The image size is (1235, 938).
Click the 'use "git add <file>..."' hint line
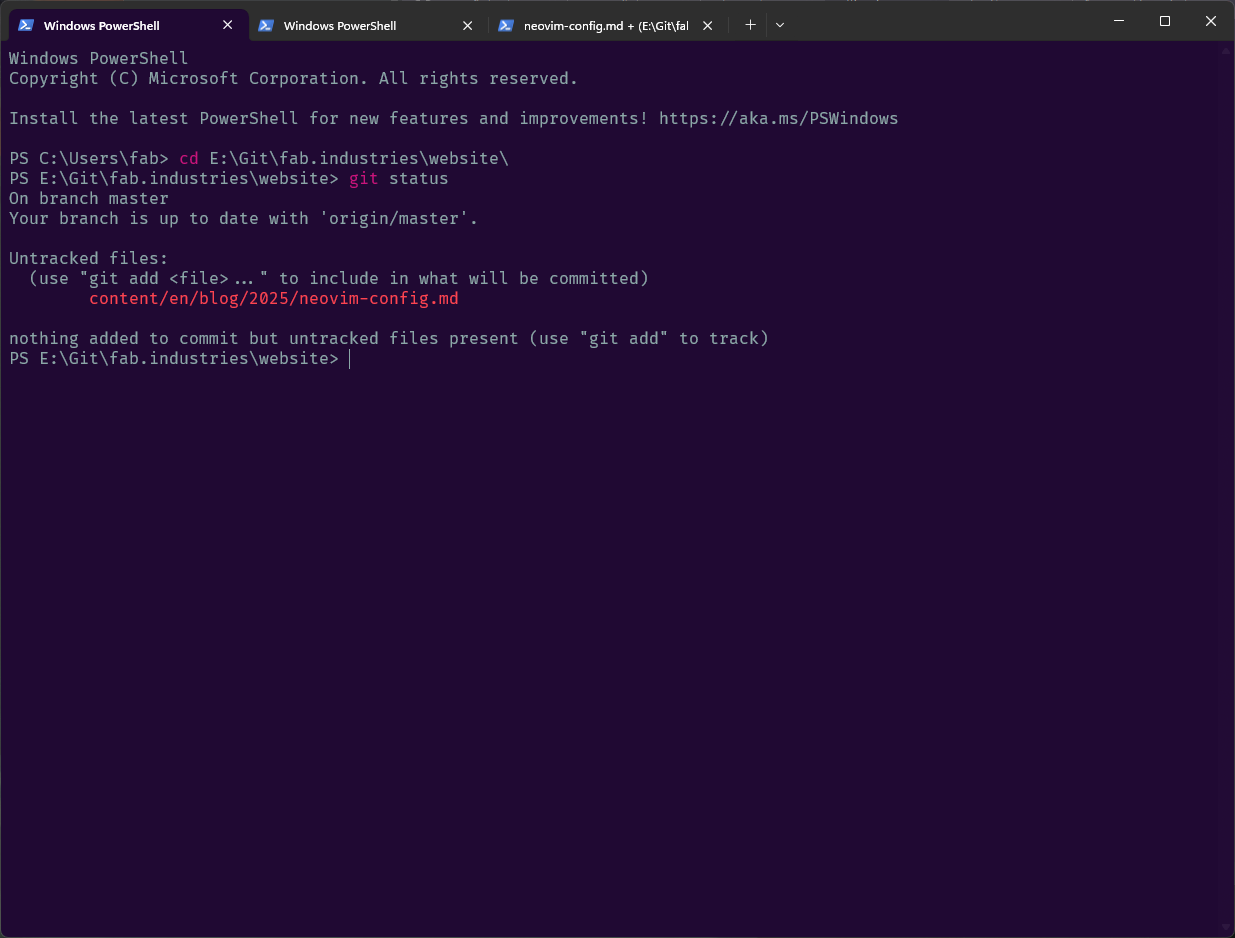[339, 279]
